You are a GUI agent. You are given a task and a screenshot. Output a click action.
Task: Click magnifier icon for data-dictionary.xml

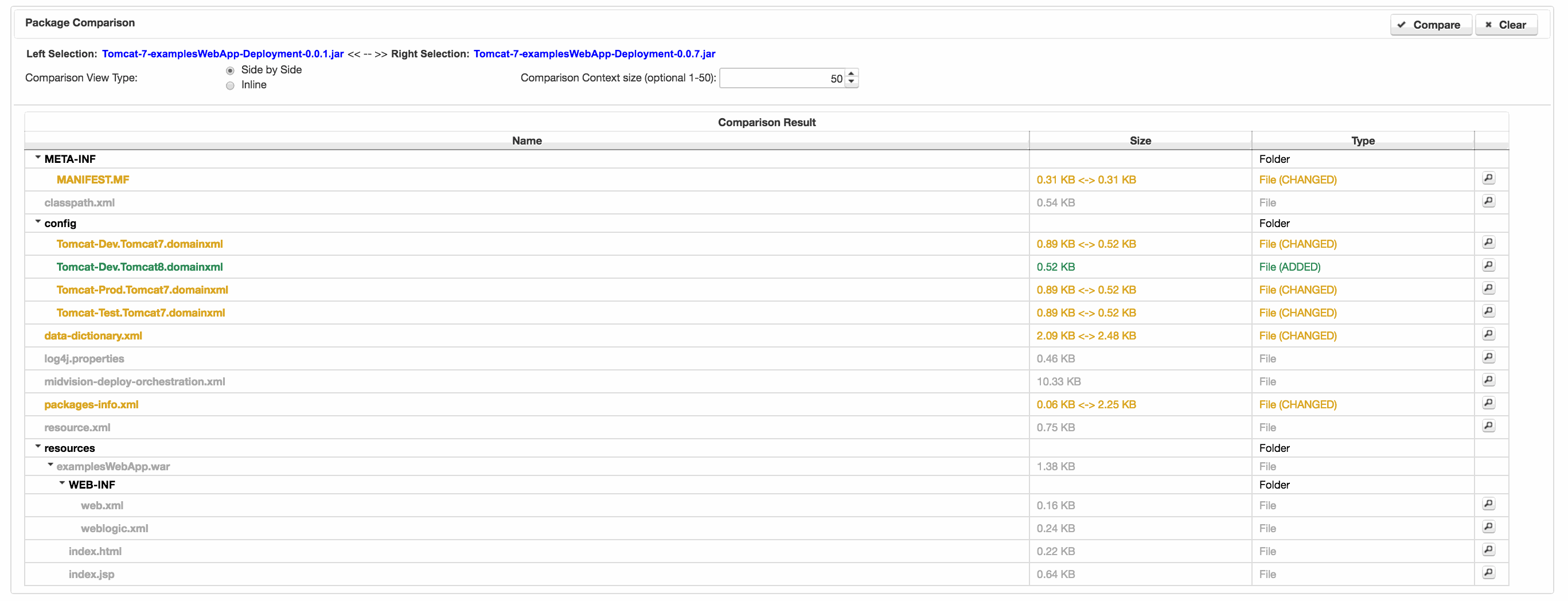pos(1488,334)
